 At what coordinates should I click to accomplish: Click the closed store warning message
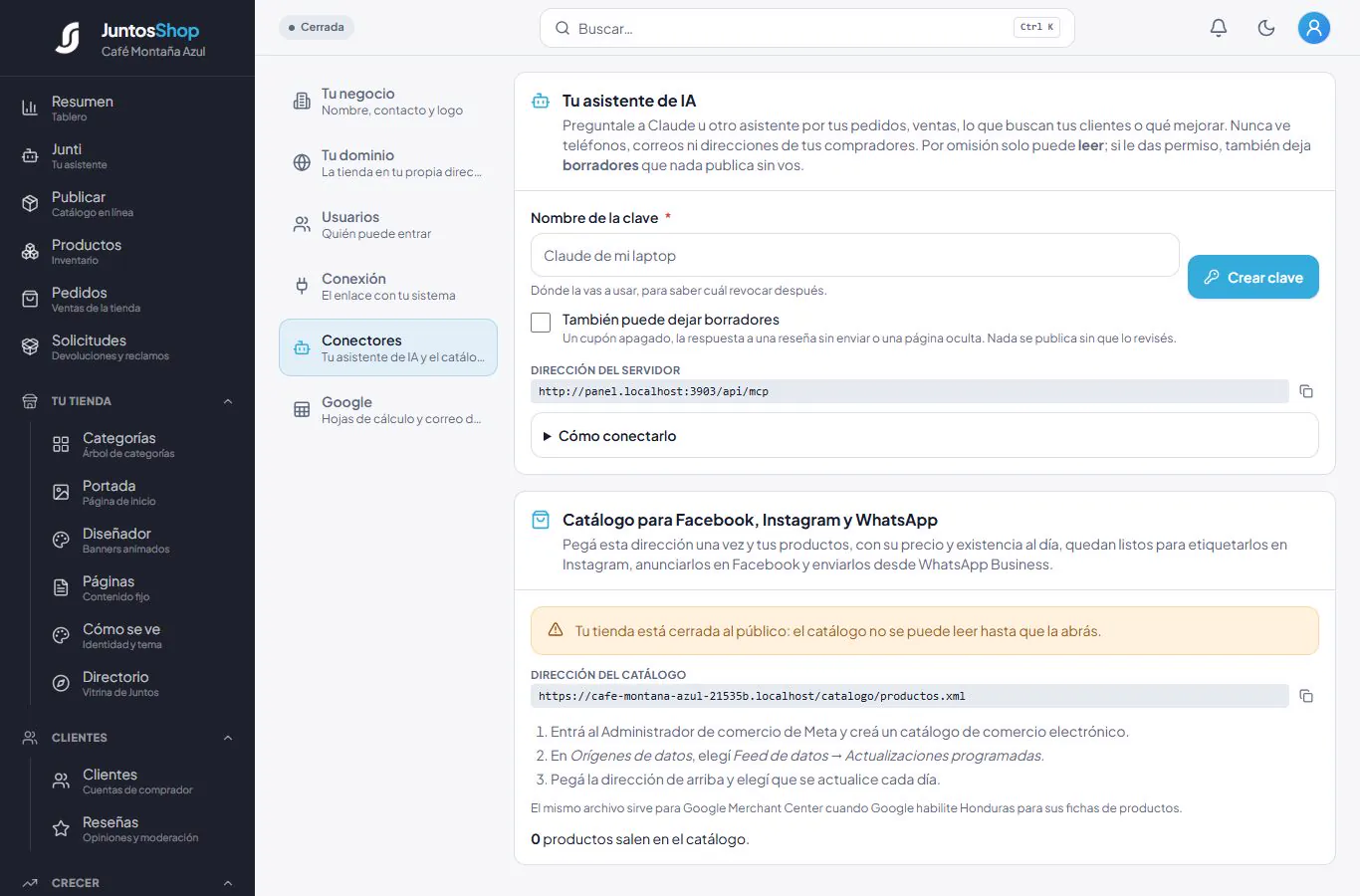(924, 631)
